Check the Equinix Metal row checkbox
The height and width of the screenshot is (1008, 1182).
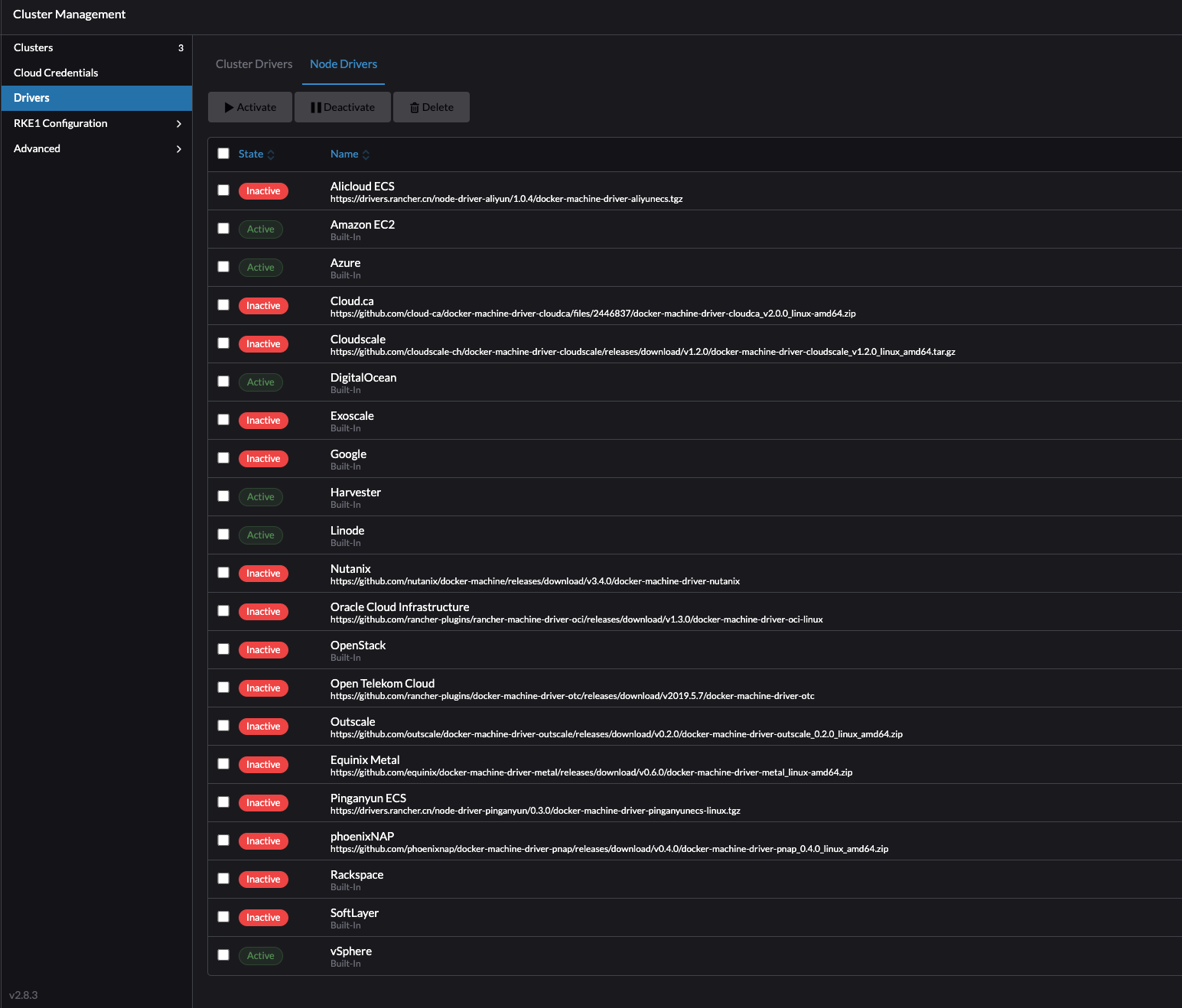click(x=223, y=763)
